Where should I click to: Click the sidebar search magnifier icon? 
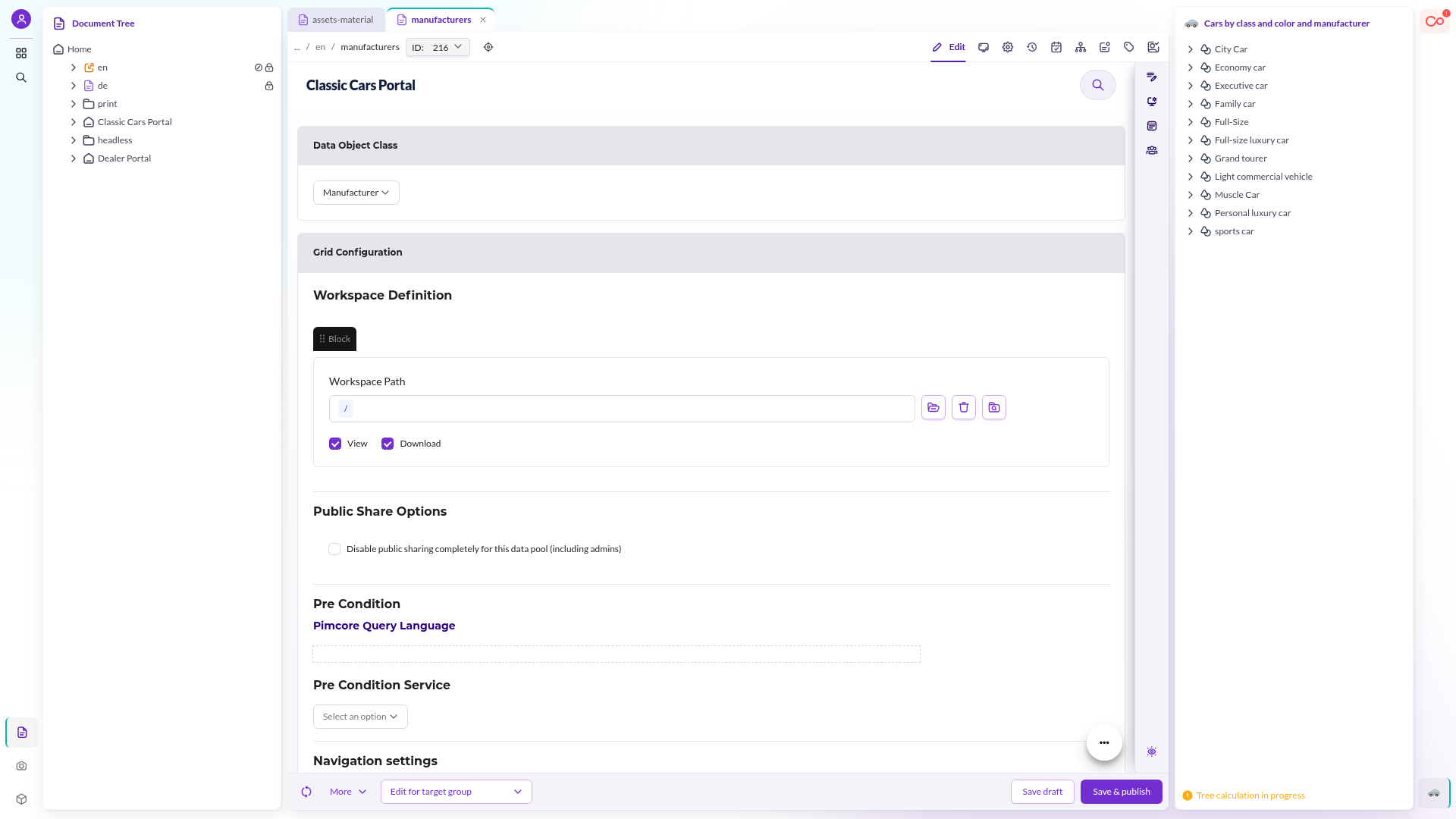point(21,77)
